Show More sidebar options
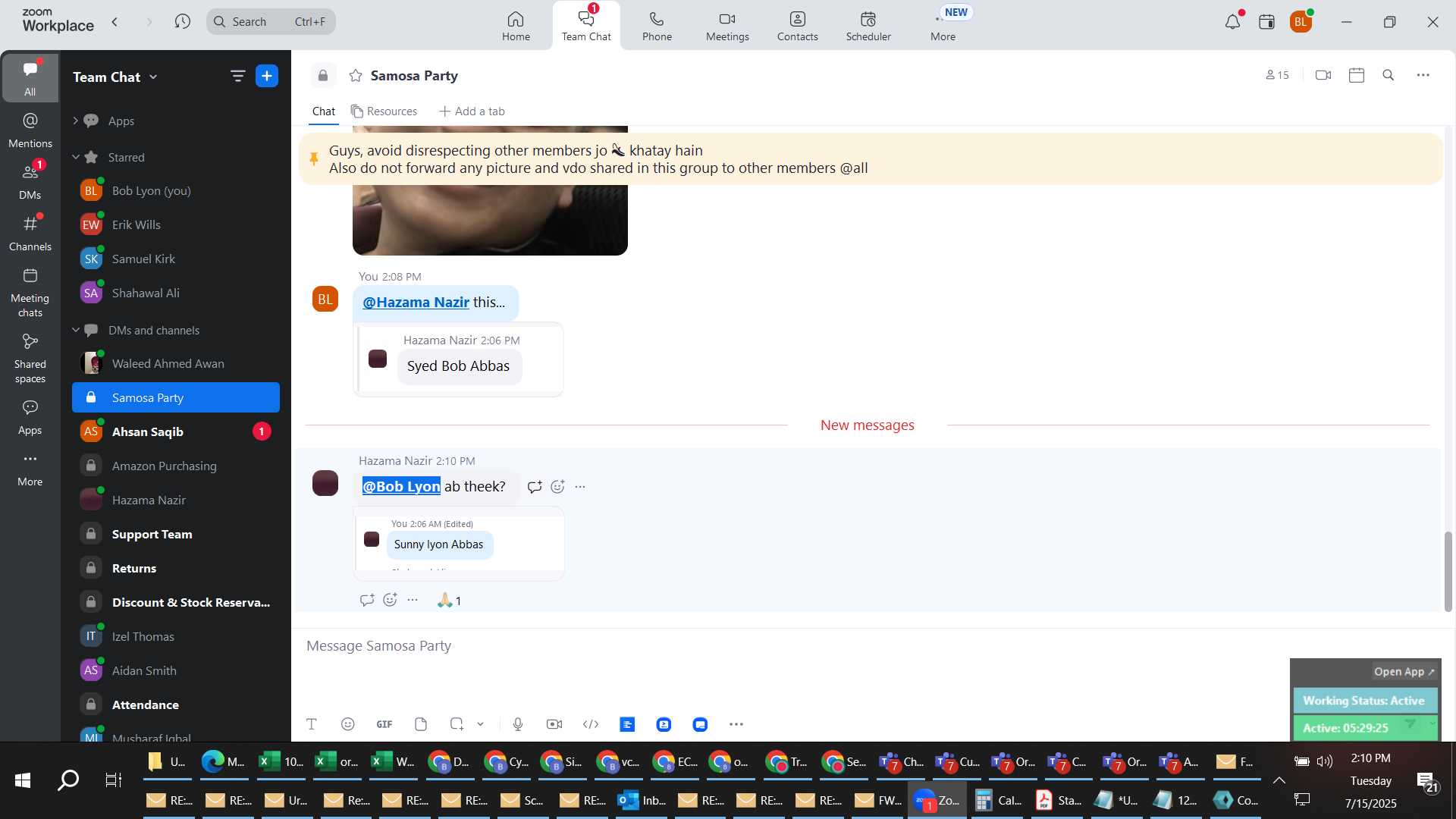The height and width of the screenshot is (819, 1456). click(x=30, y=469)
